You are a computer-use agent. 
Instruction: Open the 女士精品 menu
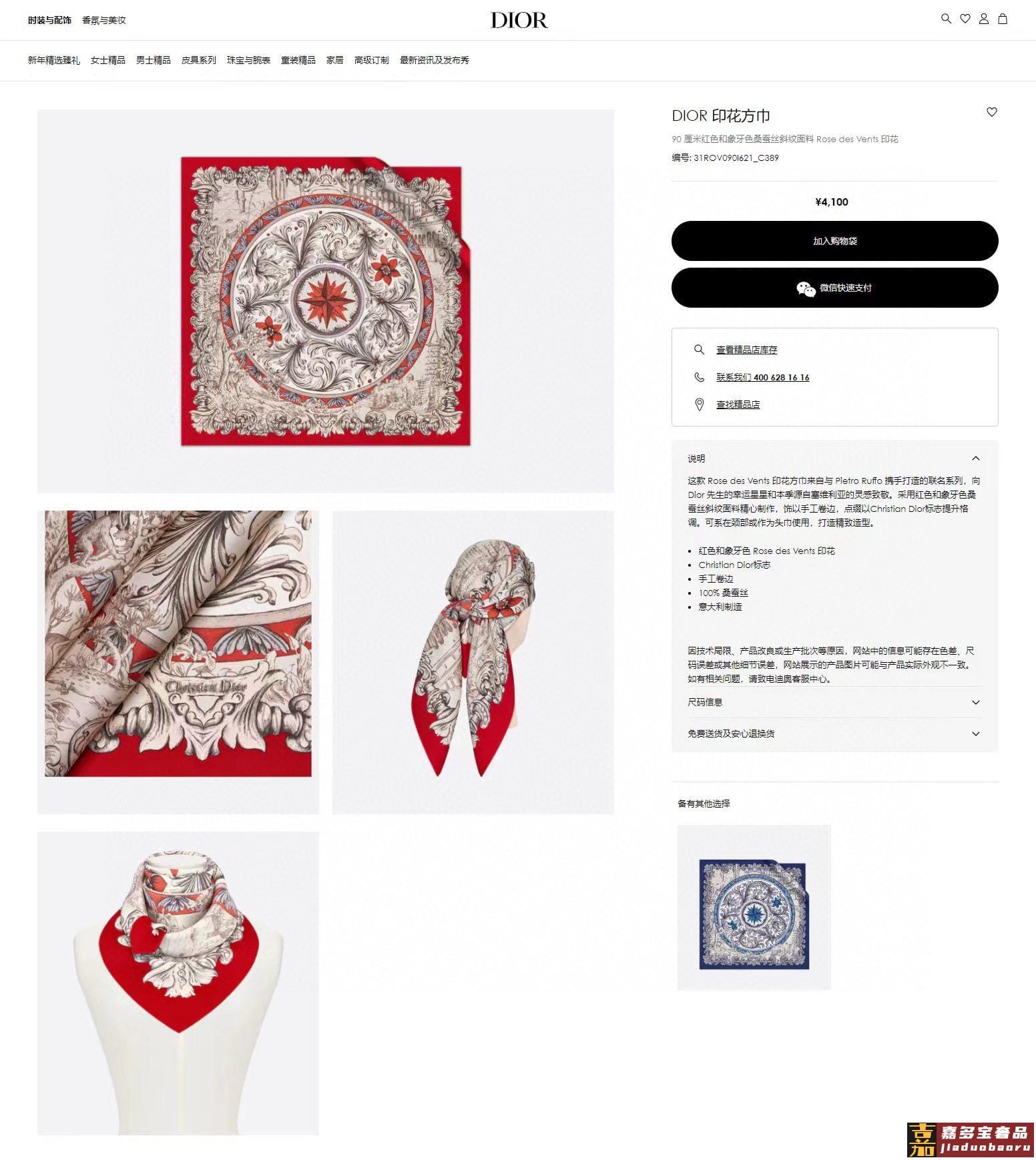tap(107, 60)
